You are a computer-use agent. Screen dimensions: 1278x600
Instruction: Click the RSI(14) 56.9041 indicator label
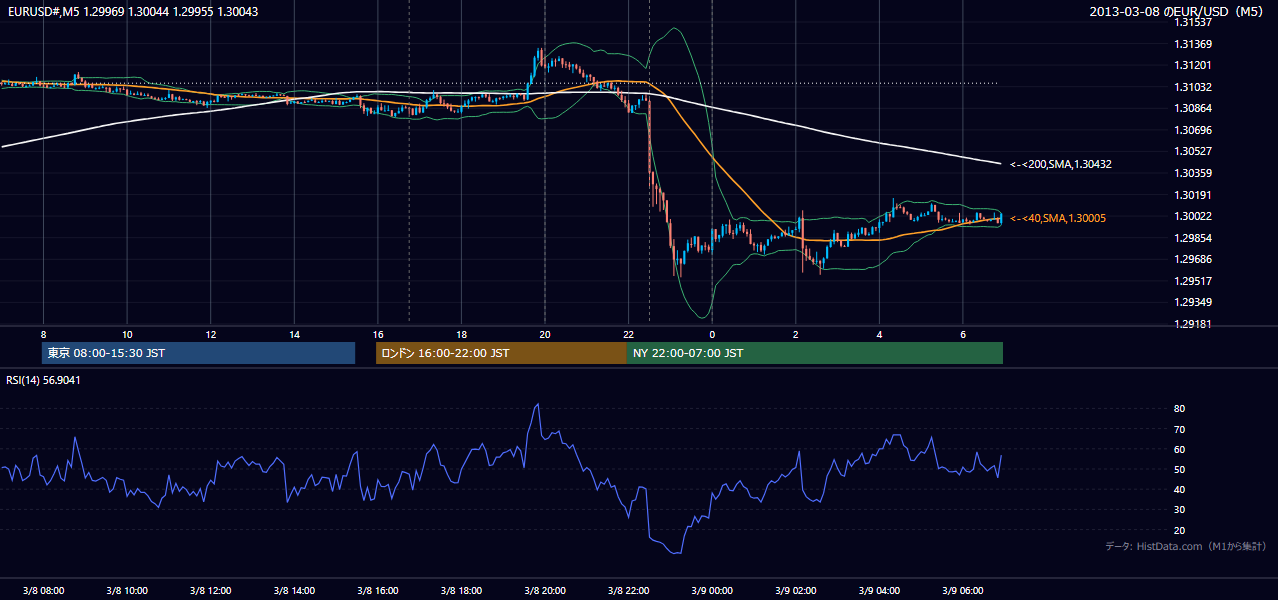(x=43, y=380)
